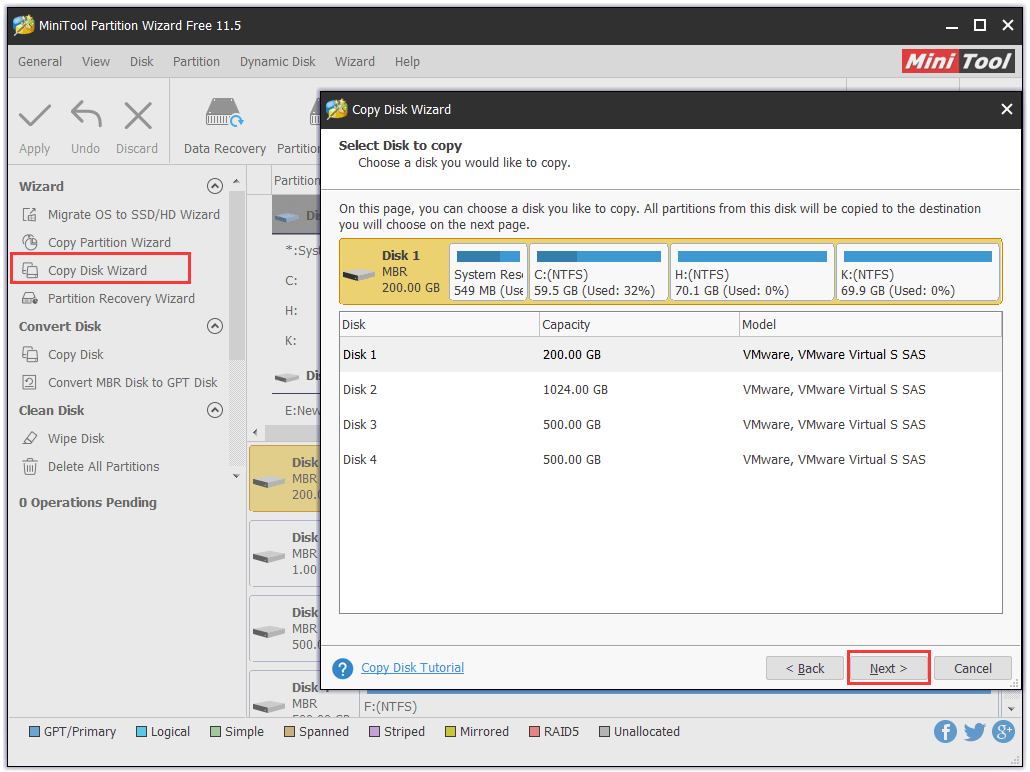Viewport: 1030px width, 772px height.
Task: Click the RAID5 legend swatch
Action: click(535, 733)
